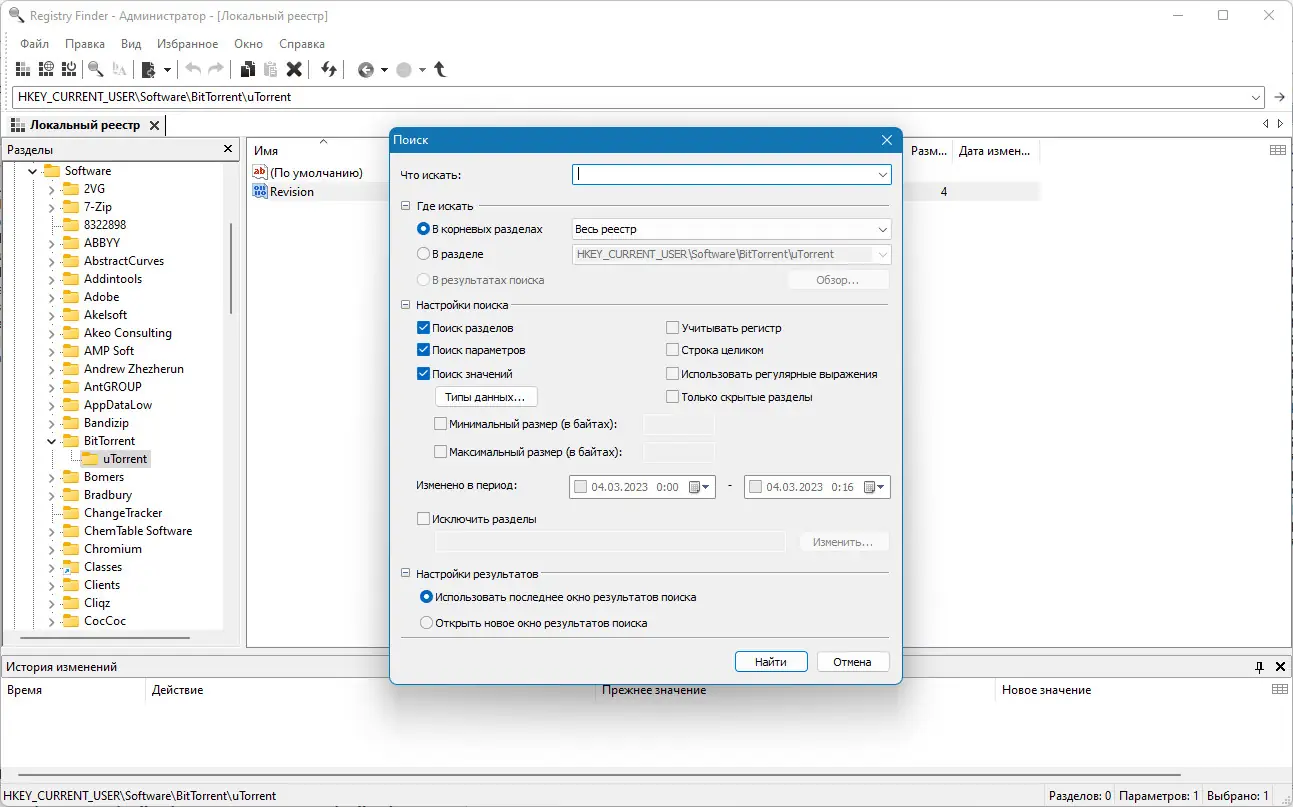Uncheck the Поиск разделов checkbox
1293x807 pixels.
coord(423,328)
